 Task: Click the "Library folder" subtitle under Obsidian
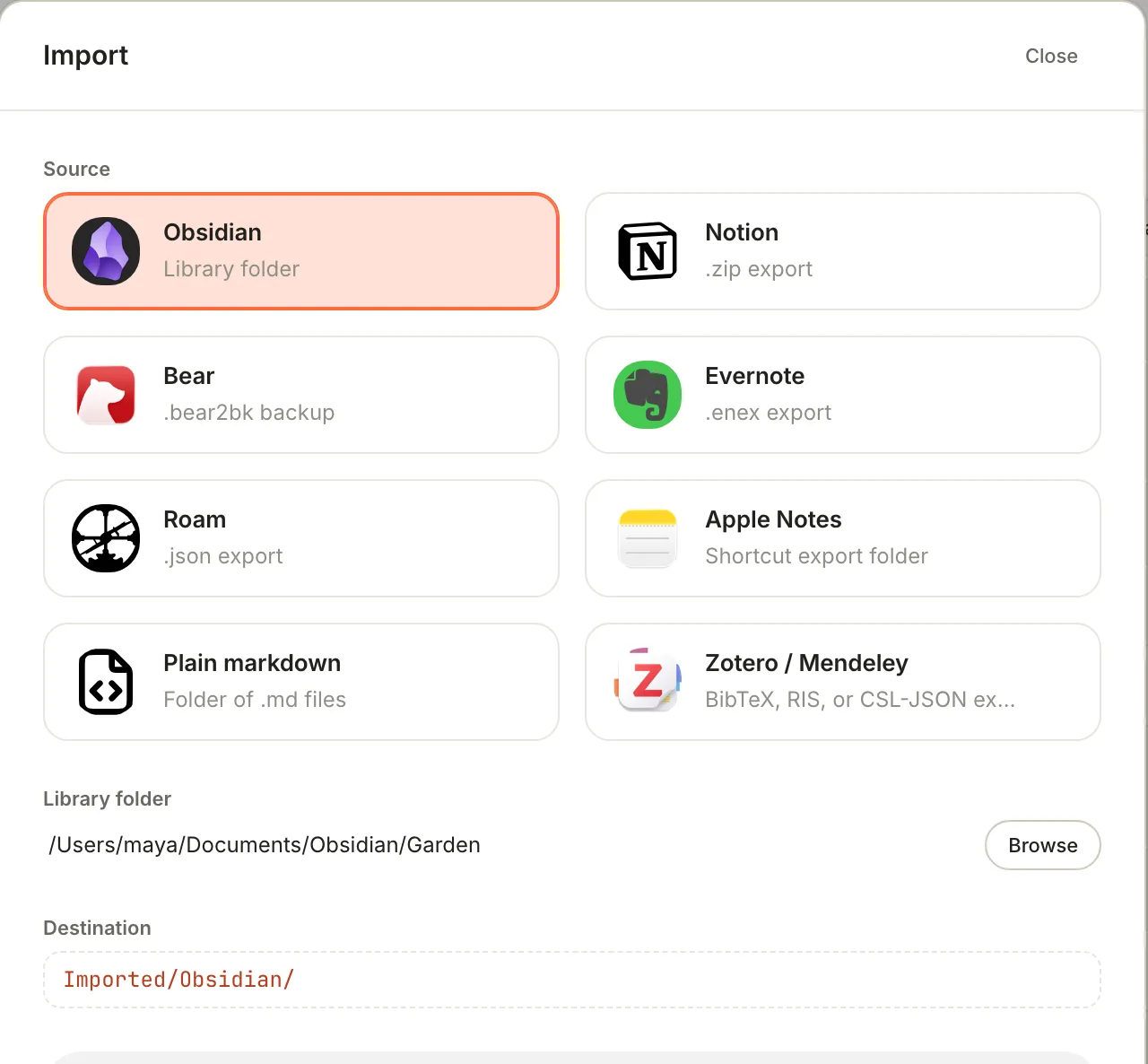[231, 269]
